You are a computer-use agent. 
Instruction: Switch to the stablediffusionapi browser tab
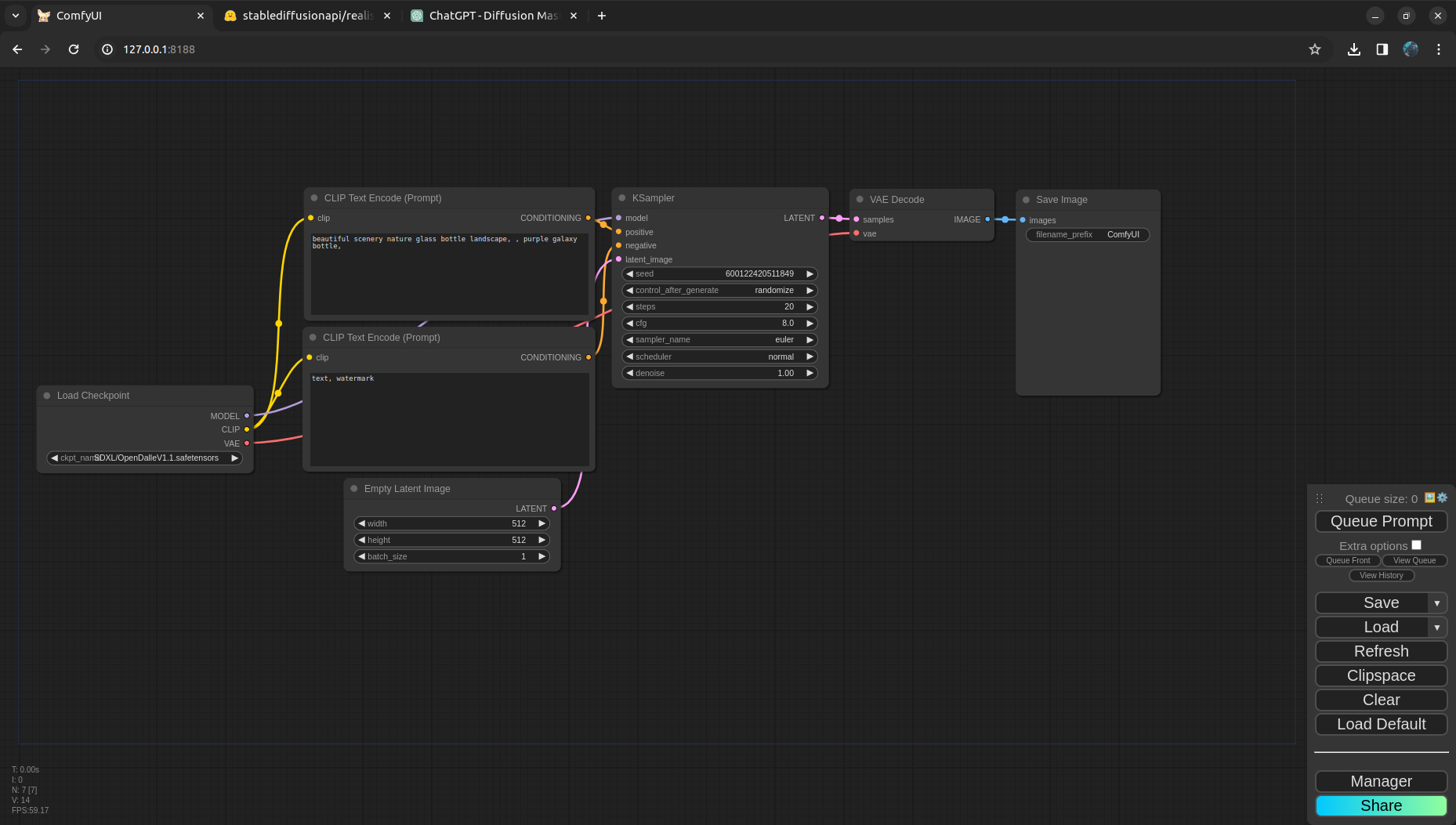pyautogui.click(x=306, y=16)
